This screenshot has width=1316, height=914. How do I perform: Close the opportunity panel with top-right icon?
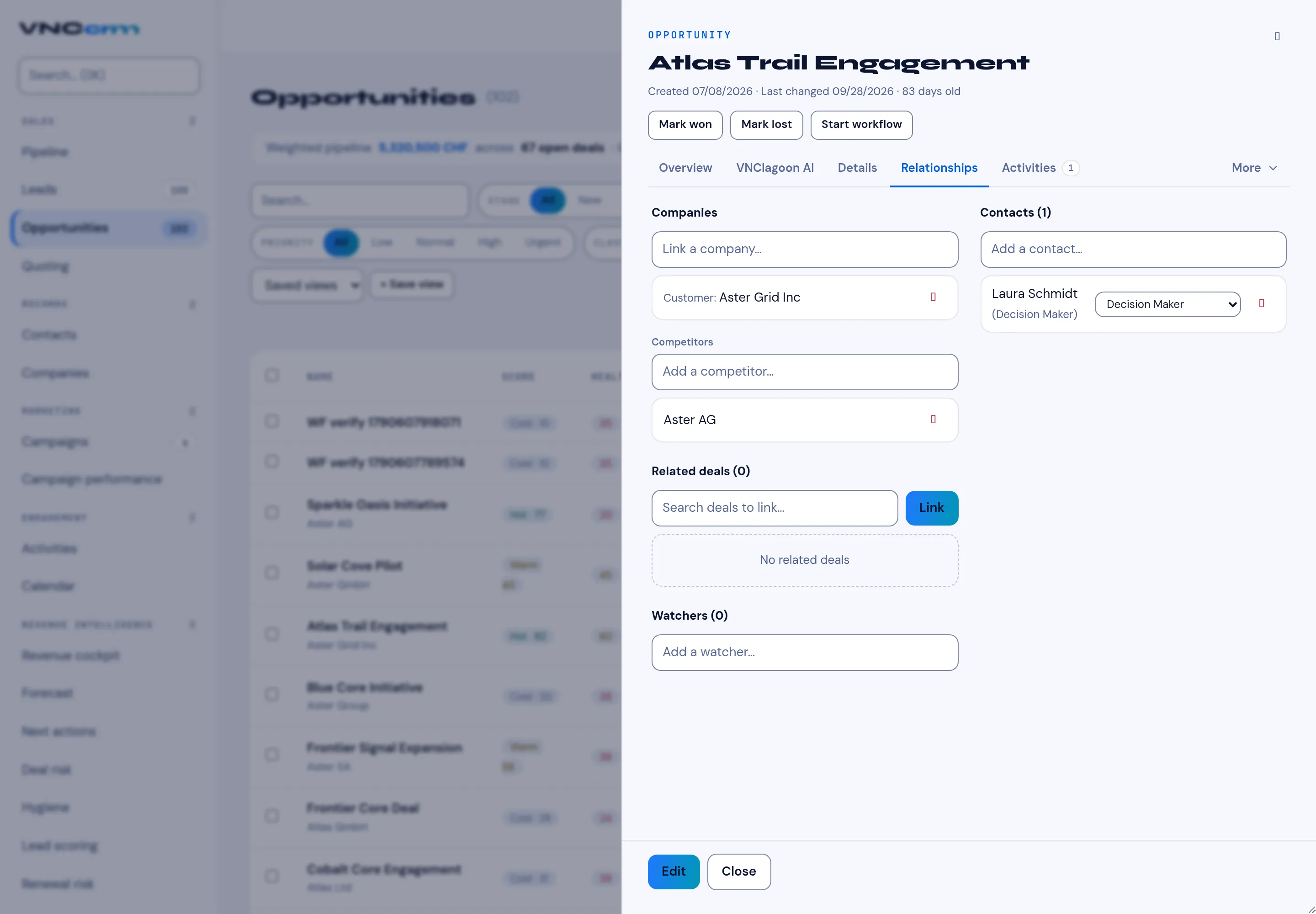[x=1277, y=36]
